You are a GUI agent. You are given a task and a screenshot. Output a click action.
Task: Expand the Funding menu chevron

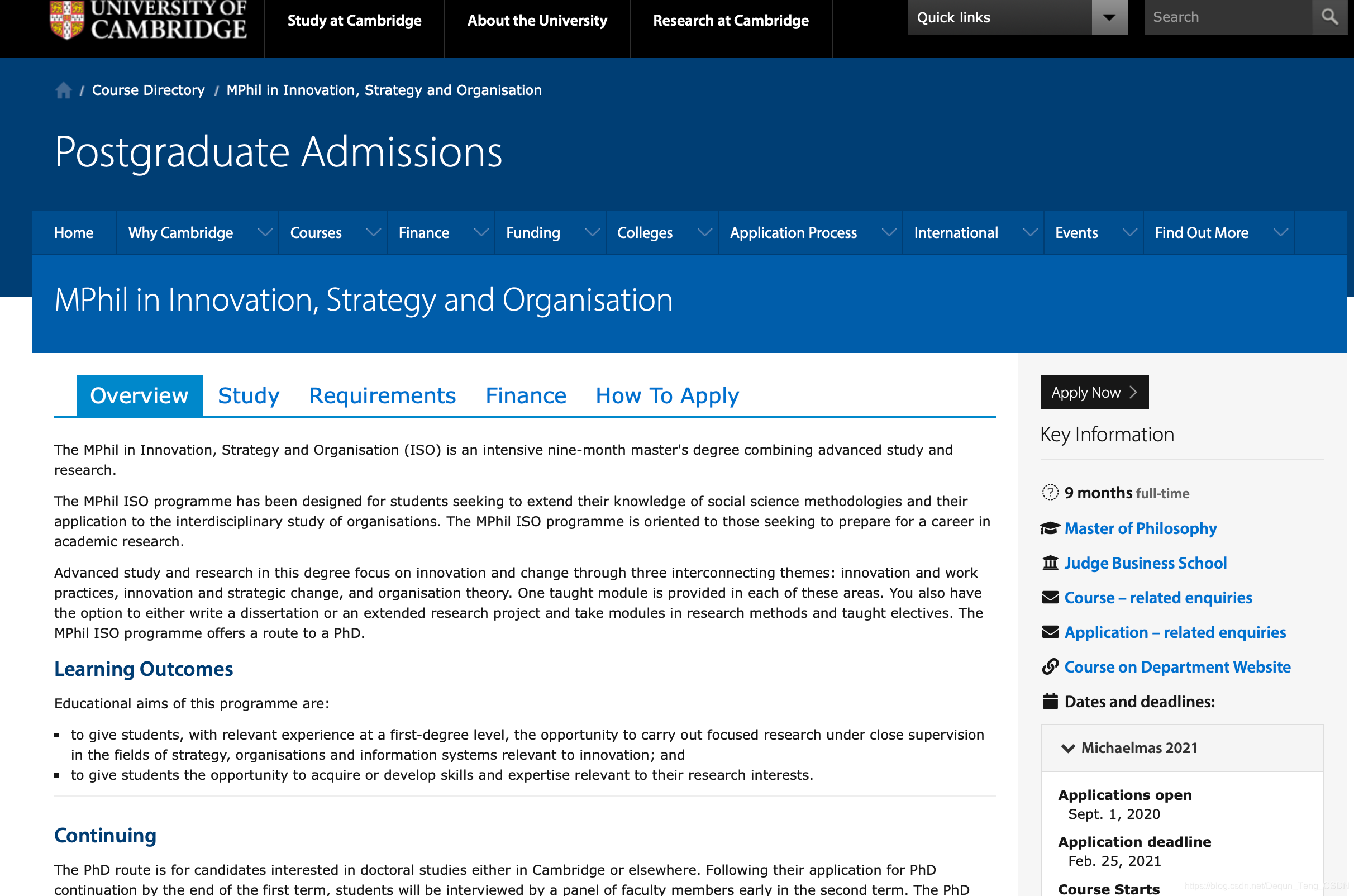pos(593,232)
